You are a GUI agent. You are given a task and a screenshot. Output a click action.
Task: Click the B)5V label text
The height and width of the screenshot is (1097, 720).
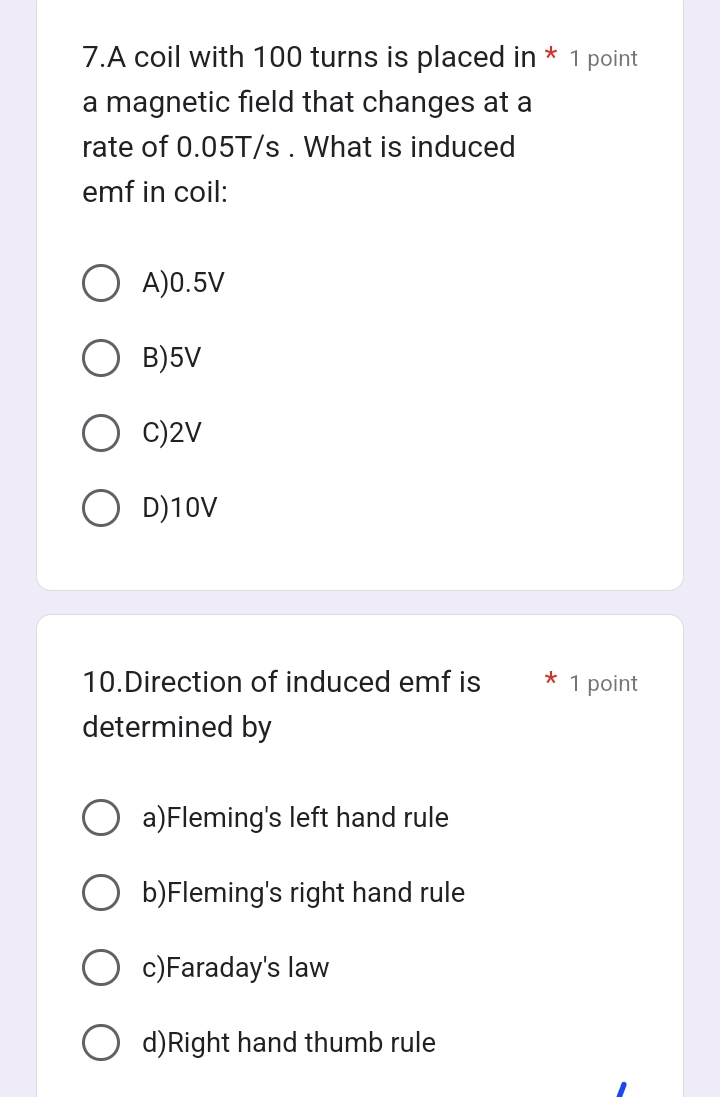coord(171,358)
